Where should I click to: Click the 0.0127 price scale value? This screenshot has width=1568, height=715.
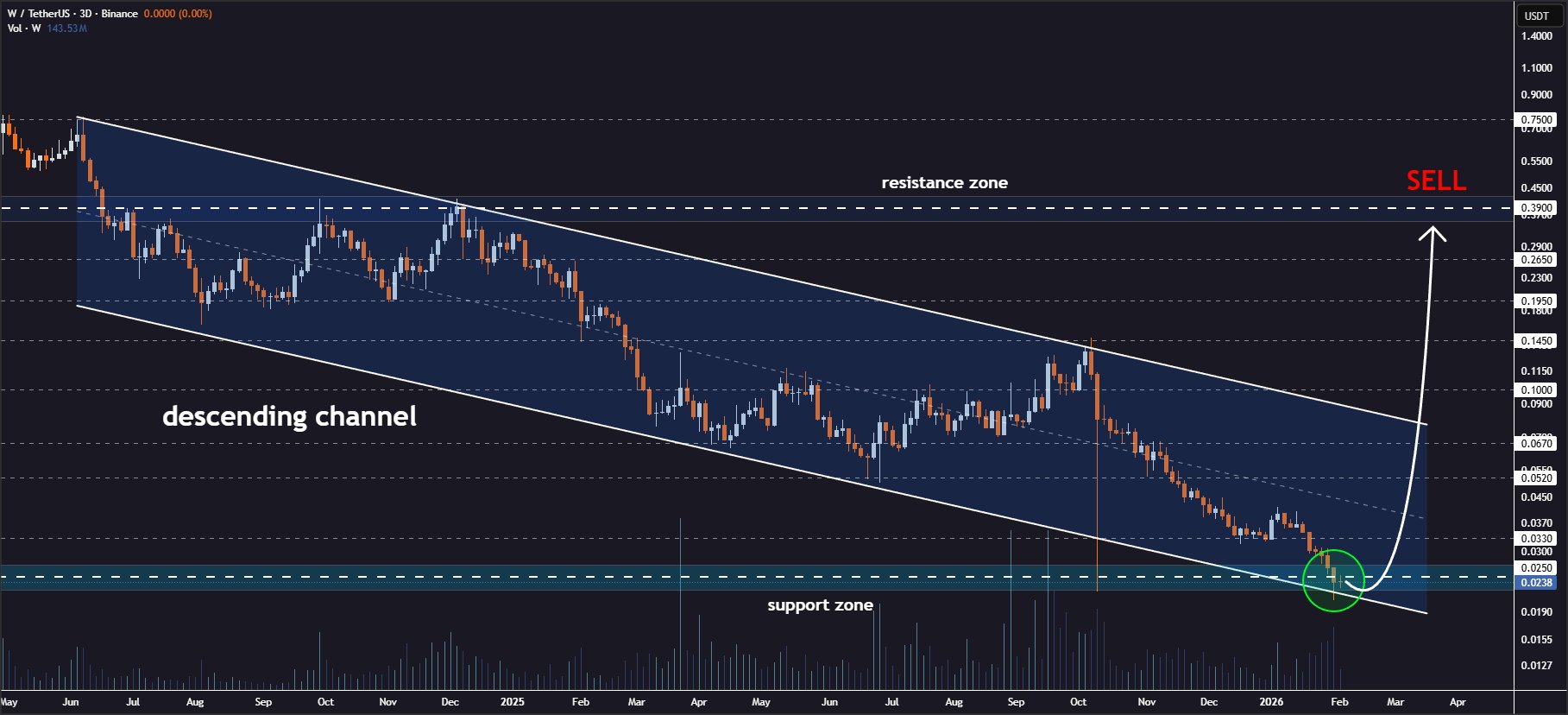[x=1536, y=666]
